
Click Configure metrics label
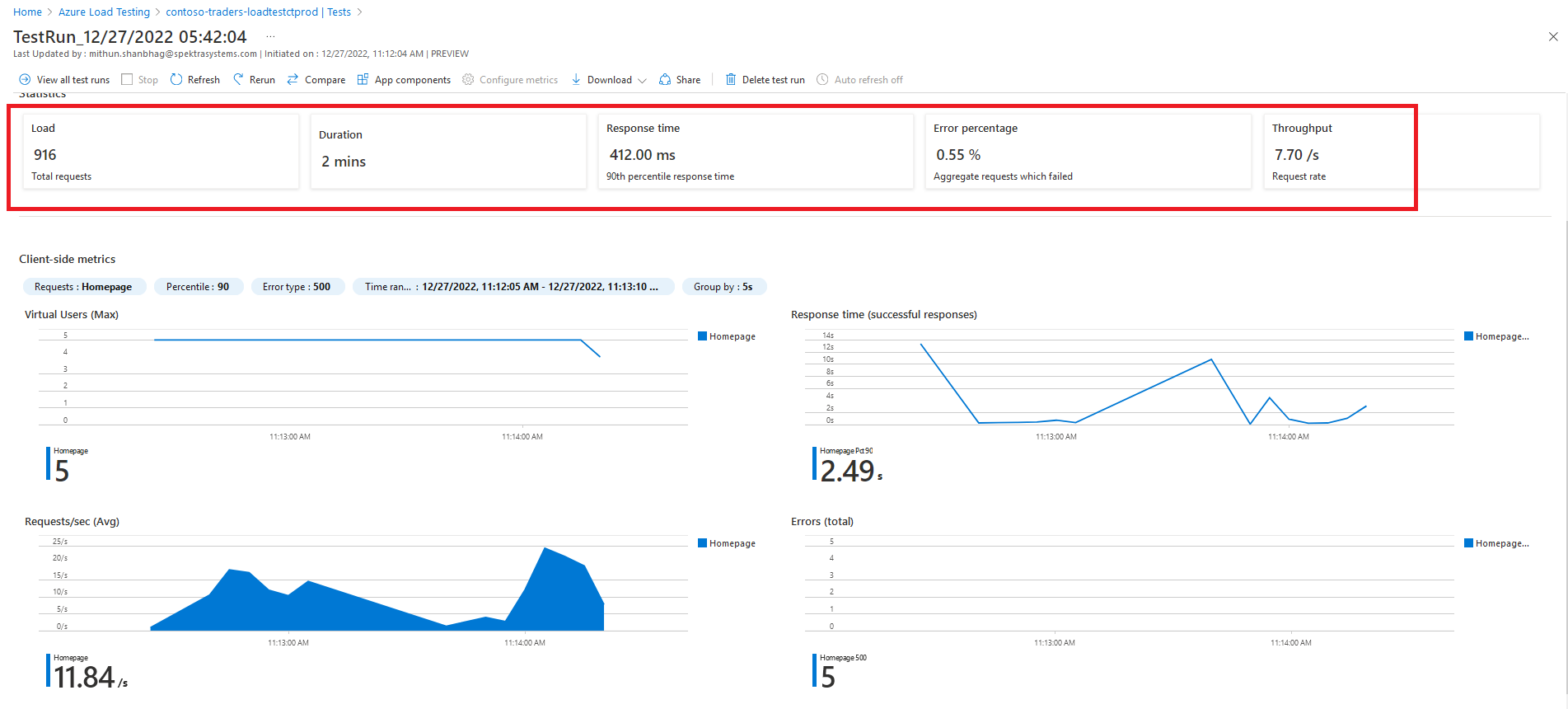(x=518, y=80)
